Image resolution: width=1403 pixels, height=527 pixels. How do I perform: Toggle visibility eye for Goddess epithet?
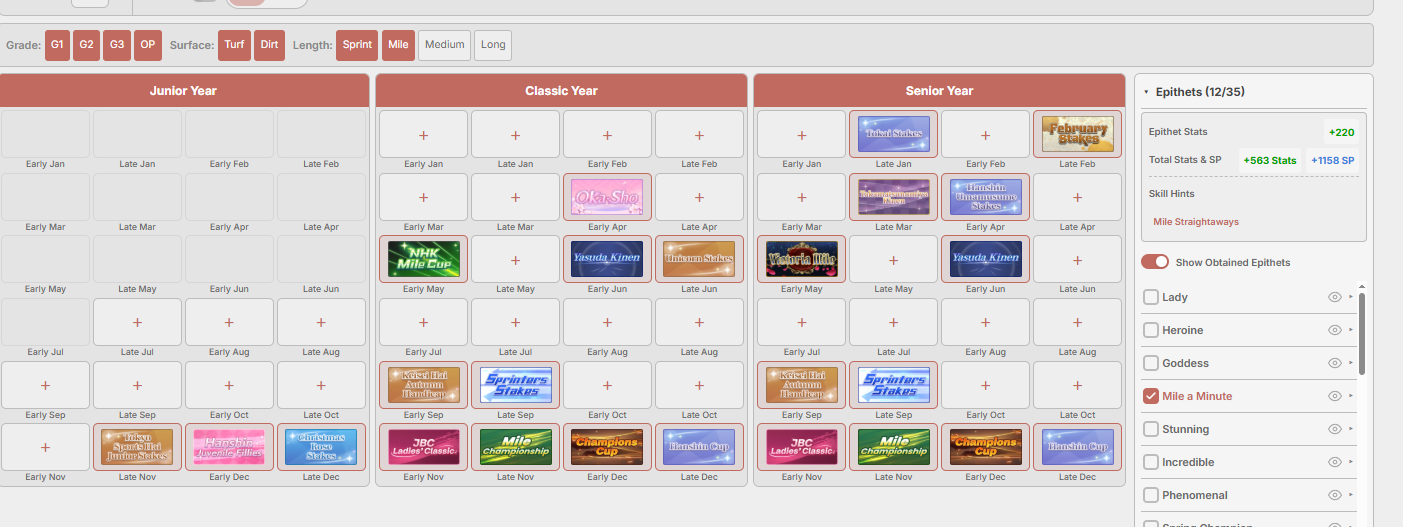pyautogui.click(x=1334, y=363)
